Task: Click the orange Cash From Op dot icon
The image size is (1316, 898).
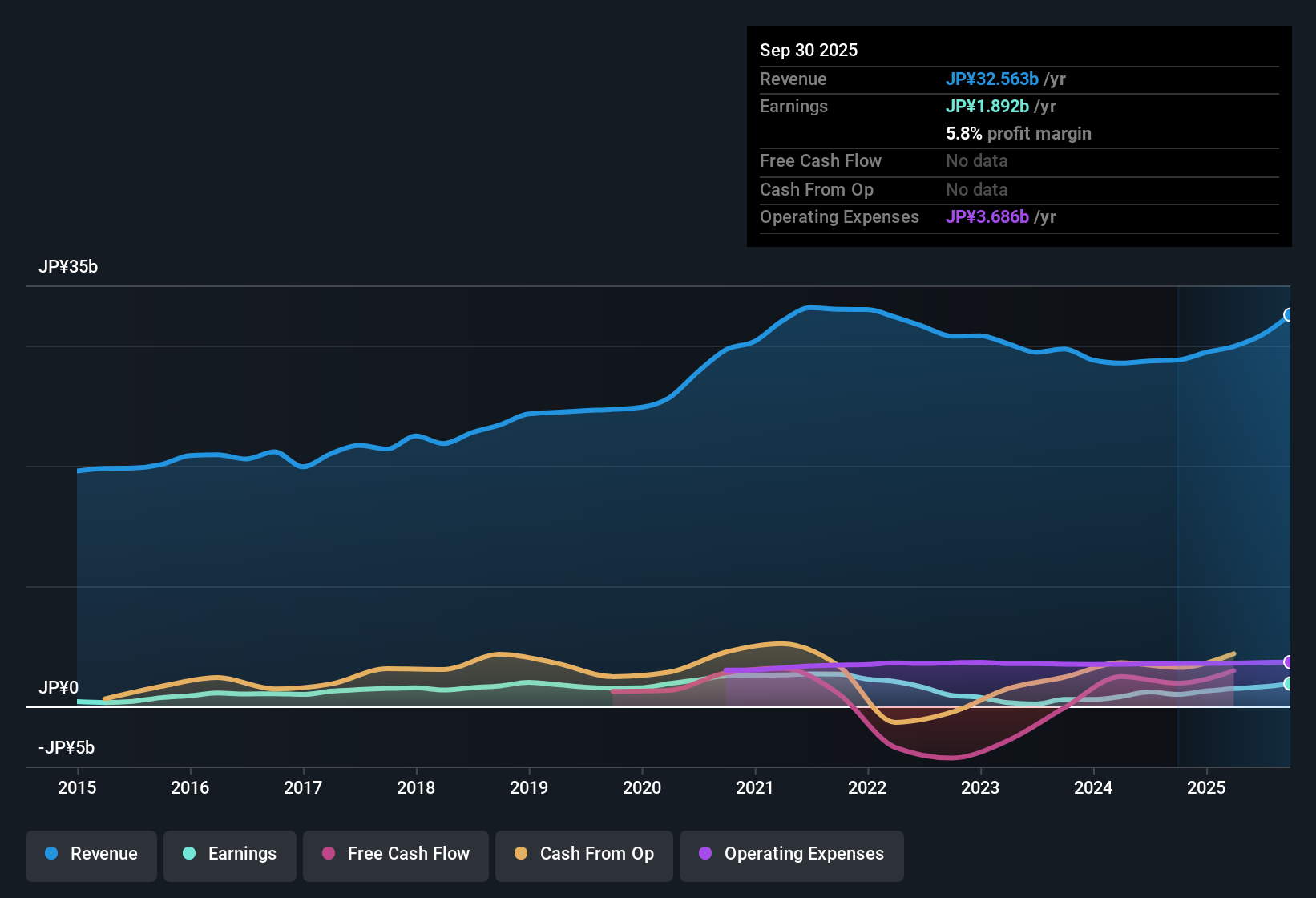Action: [521, 854]
